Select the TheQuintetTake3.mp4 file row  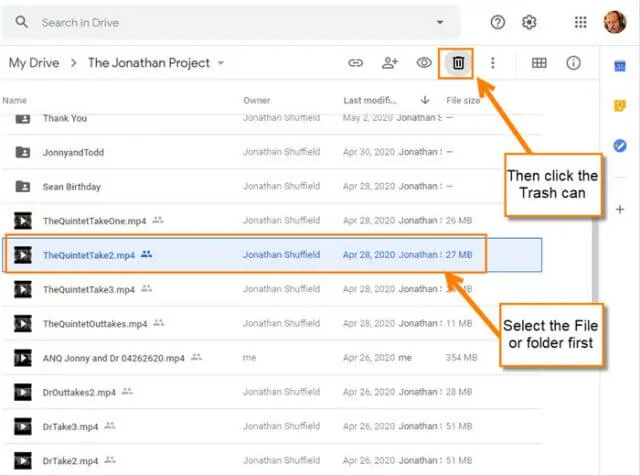272,289
